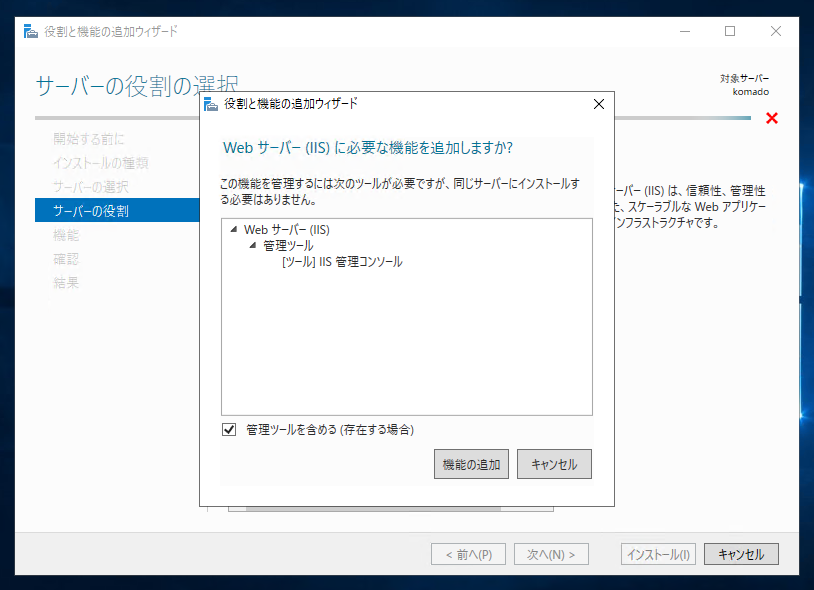Uncheck 管理ツールを含める checkbox
The width and height of the screenshot is (814, 590).
(x=229, y=430)
